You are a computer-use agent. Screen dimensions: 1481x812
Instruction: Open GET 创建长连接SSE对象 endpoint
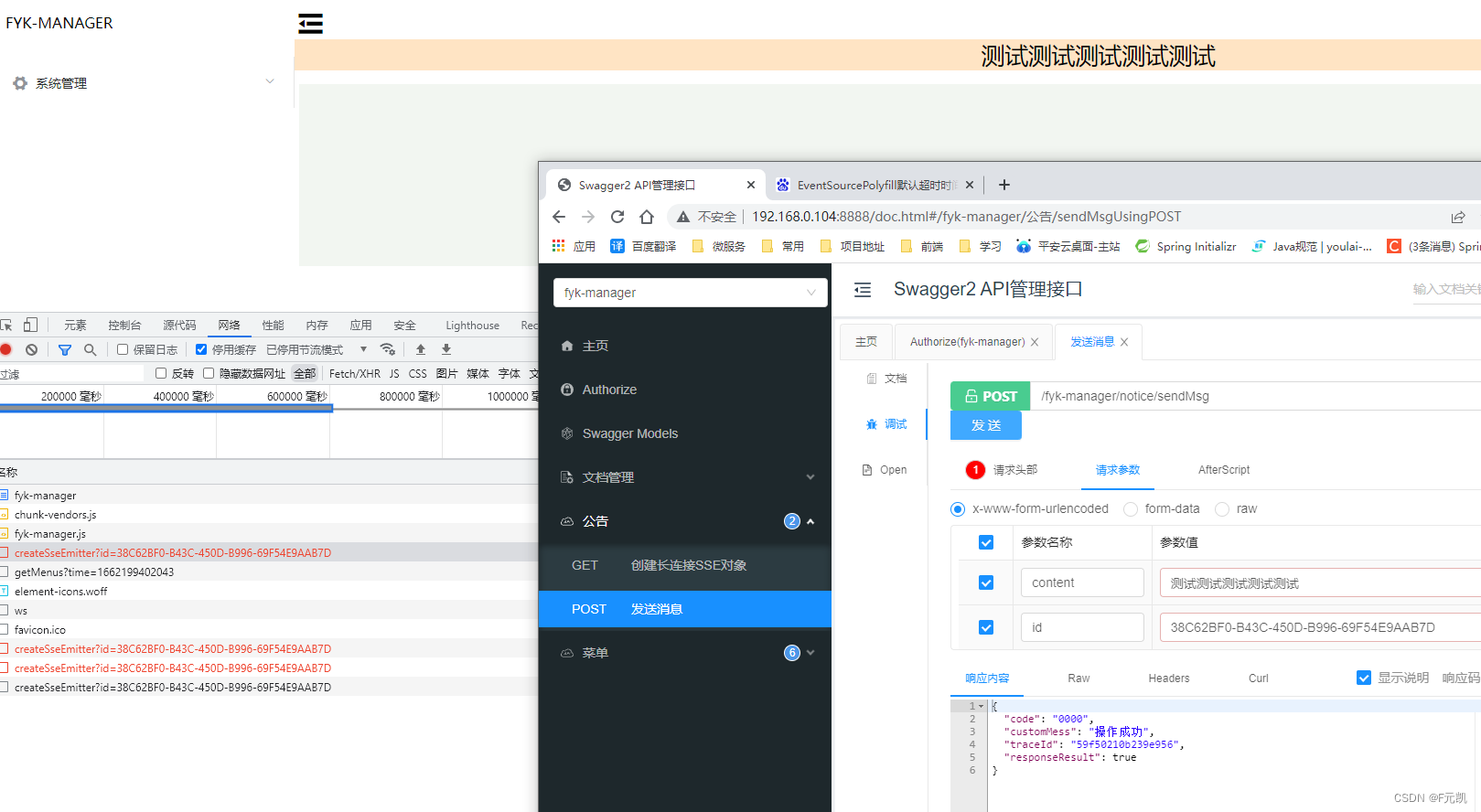685,565
